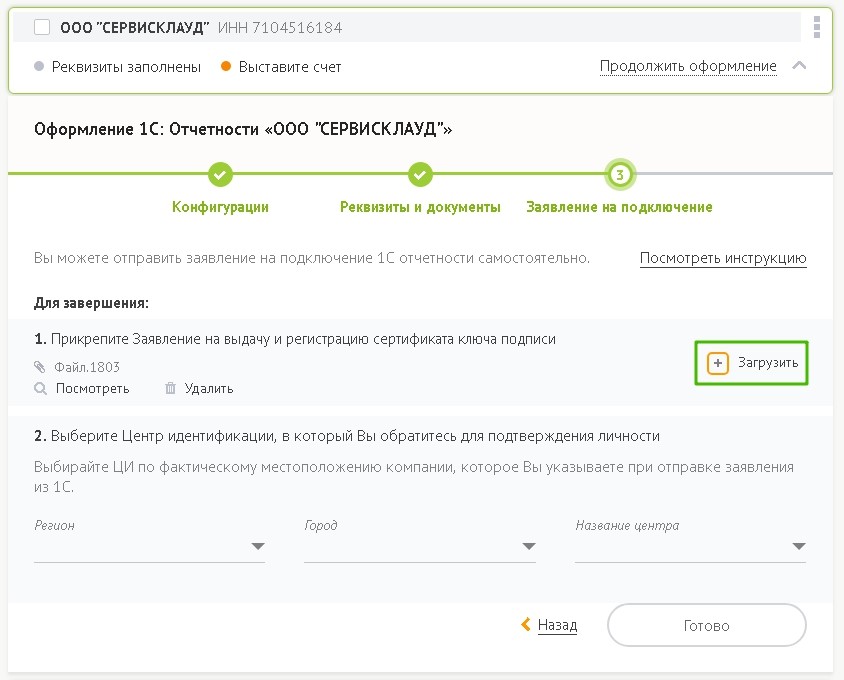Click the paperclip attachment icon
844x680 pixels.
[40, 367]
